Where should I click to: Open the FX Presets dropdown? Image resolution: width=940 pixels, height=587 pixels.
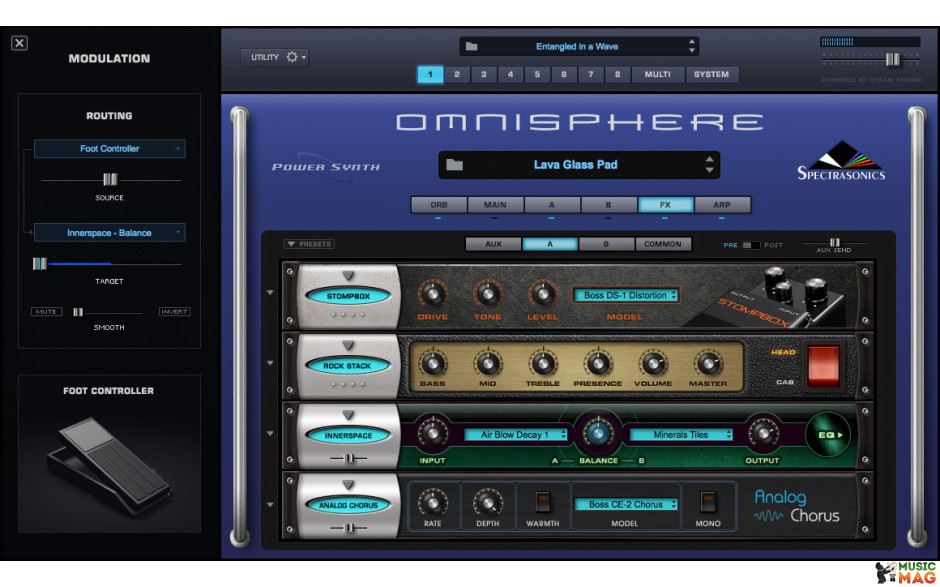click(309, 244)
